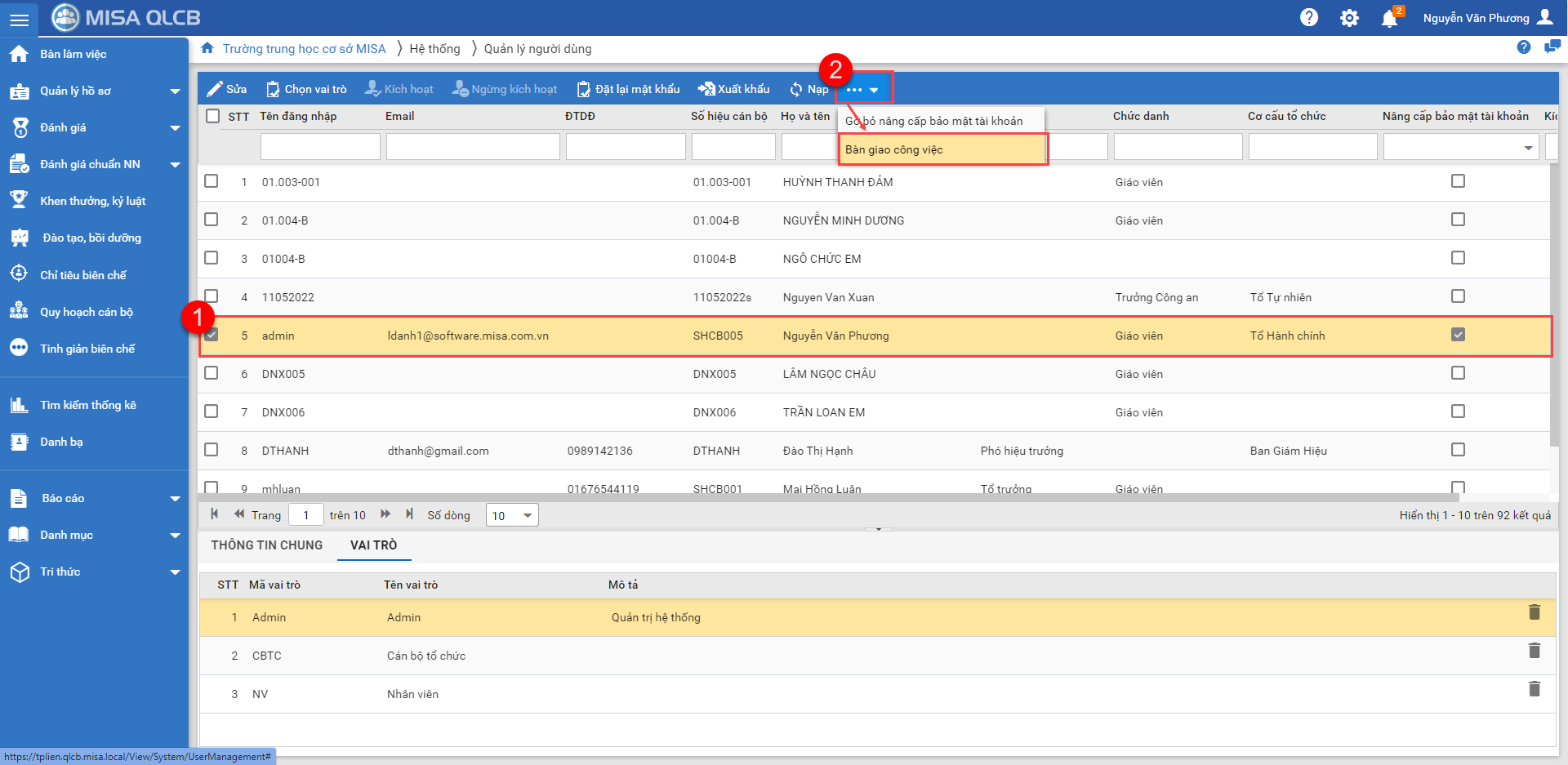Open the Nâng cấp bảo mật filter dropdown
This screenshot has height=765, width=1568.
(x=1527, y=148)
